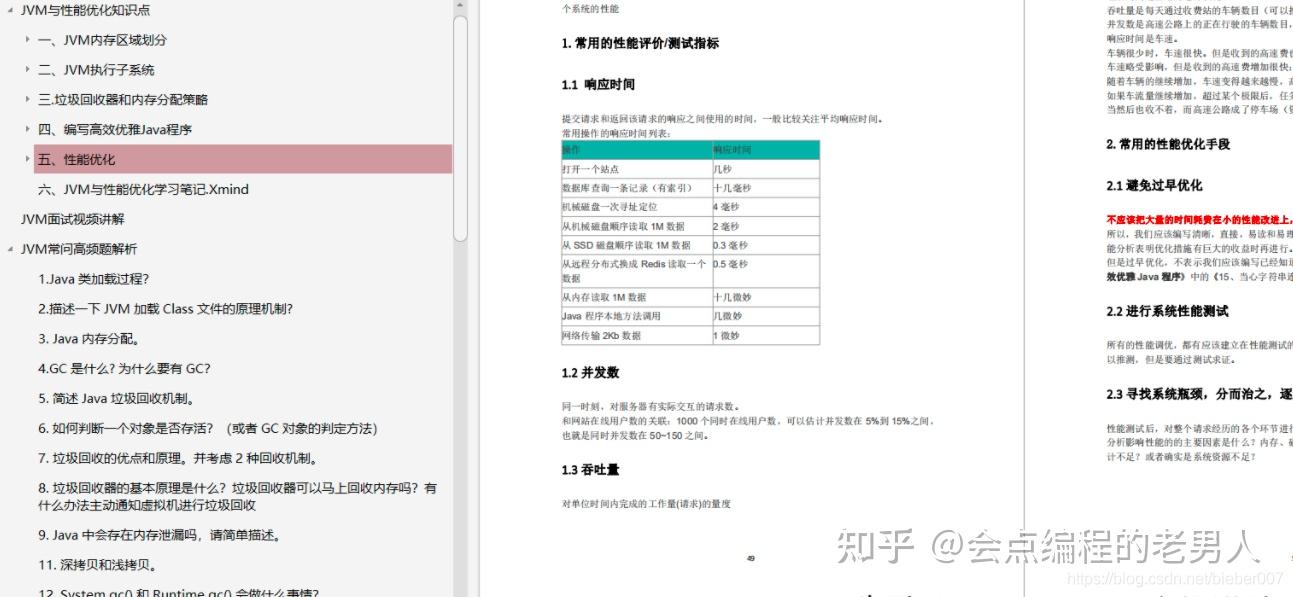Select bookmark 11. 深拷贝和浅拷贝
Screen dimensions: 1293x597
click(110, 565)
